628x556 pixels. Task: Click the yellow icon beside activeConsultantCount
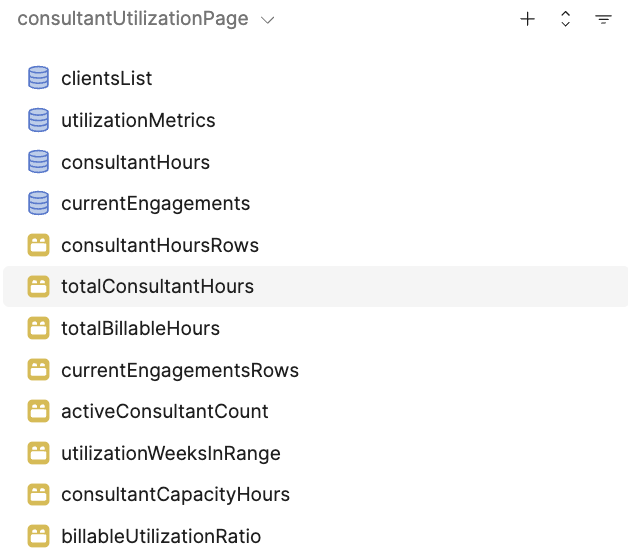point(38,411)
